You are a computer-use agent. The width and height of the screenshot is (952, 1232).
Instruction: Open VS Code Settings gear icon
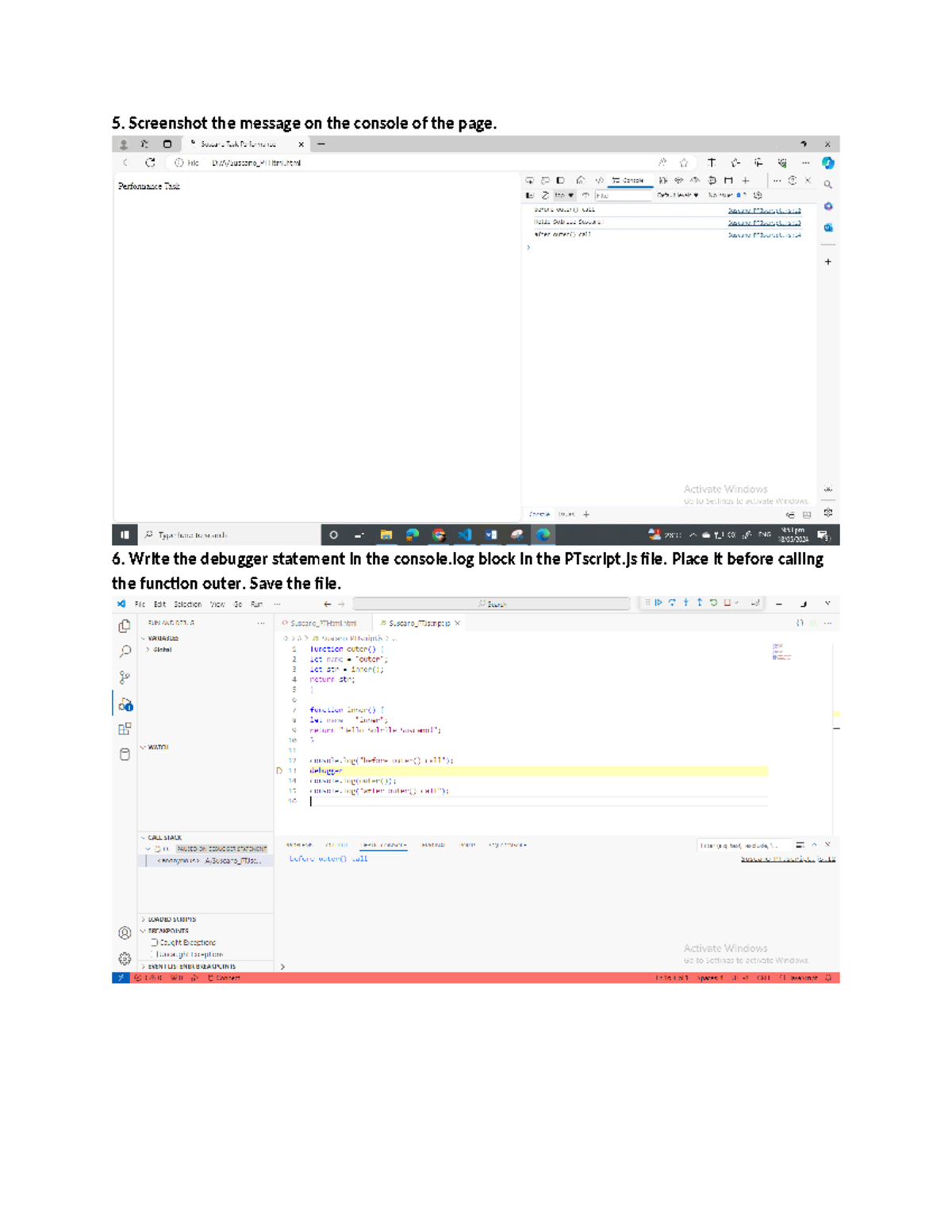(124, 959)
